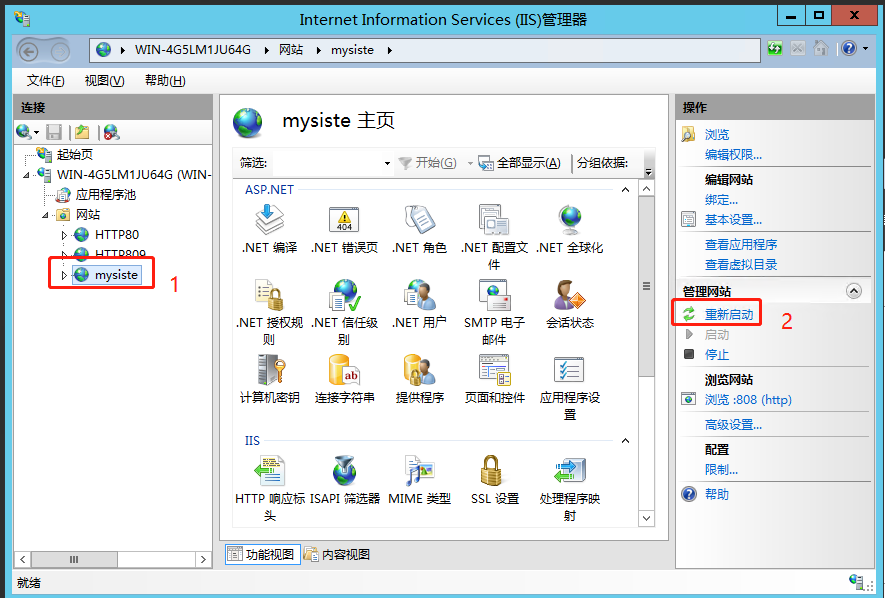Image resolution: width=885 pixels, height=598 pixels.
Task: Click the disconnect globe icon in 连接 toolbar
Action: [111, 133]
